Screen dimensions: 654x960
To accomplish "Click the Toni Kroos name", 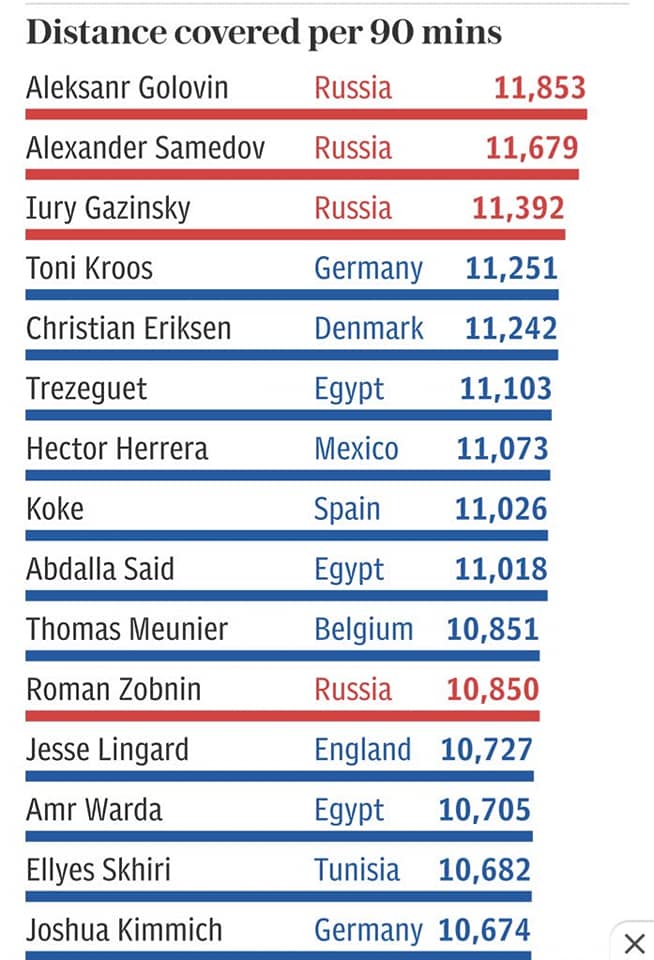I will [89, 268].
